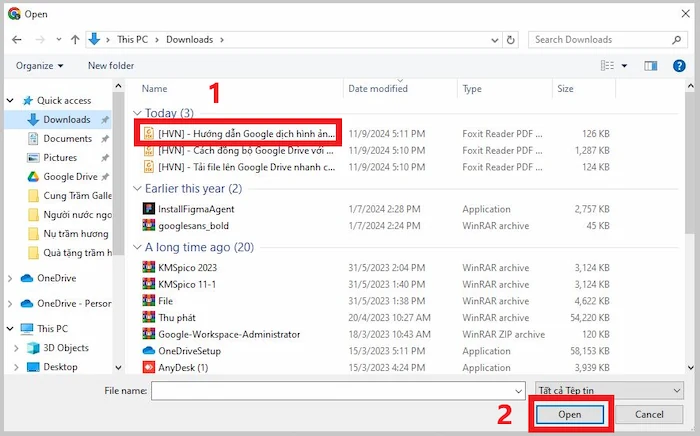Collapse the Earlier this year group
The image size is (700, 436).
(138, 189)
